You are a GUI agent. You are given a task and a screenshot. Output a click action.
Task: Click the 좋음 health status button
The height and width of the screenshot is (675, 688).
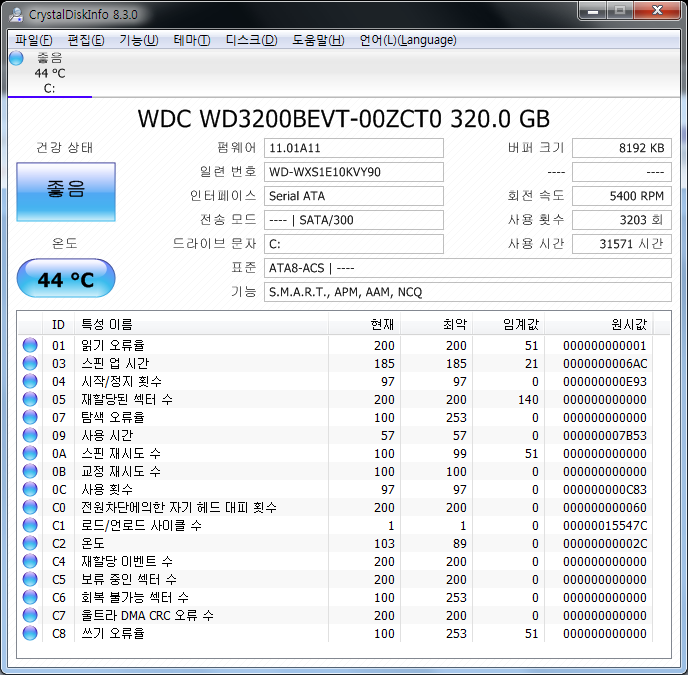pyautogui.click(x=66, y=190)
